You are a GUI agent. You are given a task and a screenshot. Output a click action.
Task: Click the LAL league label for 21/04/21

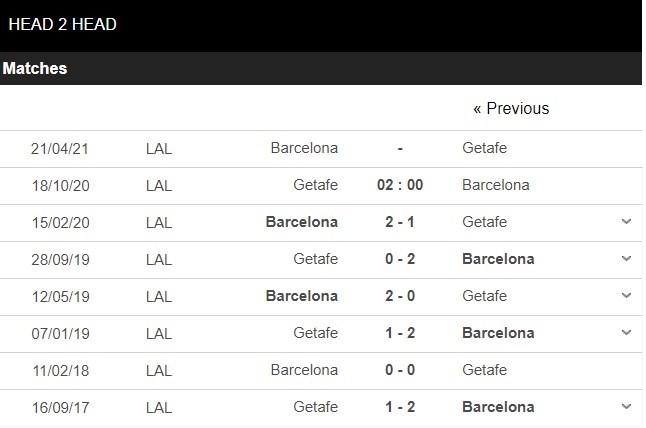click(x=158, y=148)
